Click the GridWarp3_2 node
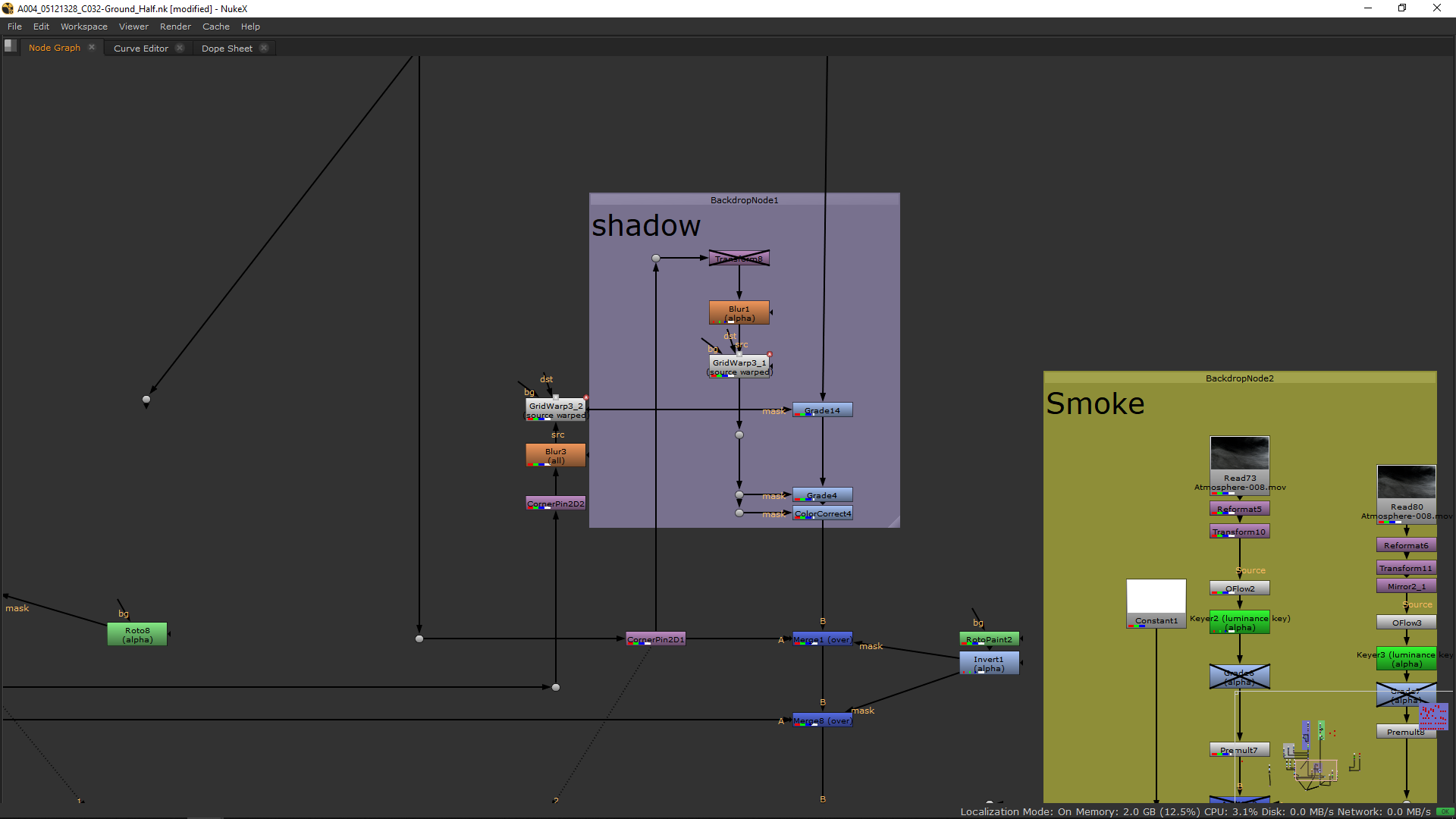The width and height of the screenshot is (1456, 819). tap(555, 409)
